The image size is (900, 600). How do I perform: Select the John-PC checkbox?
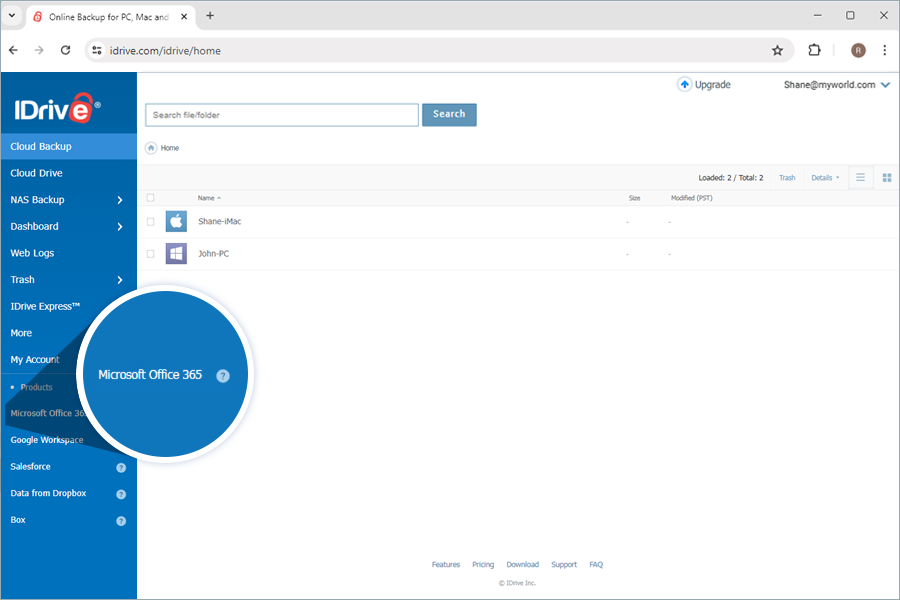point(150,253)
